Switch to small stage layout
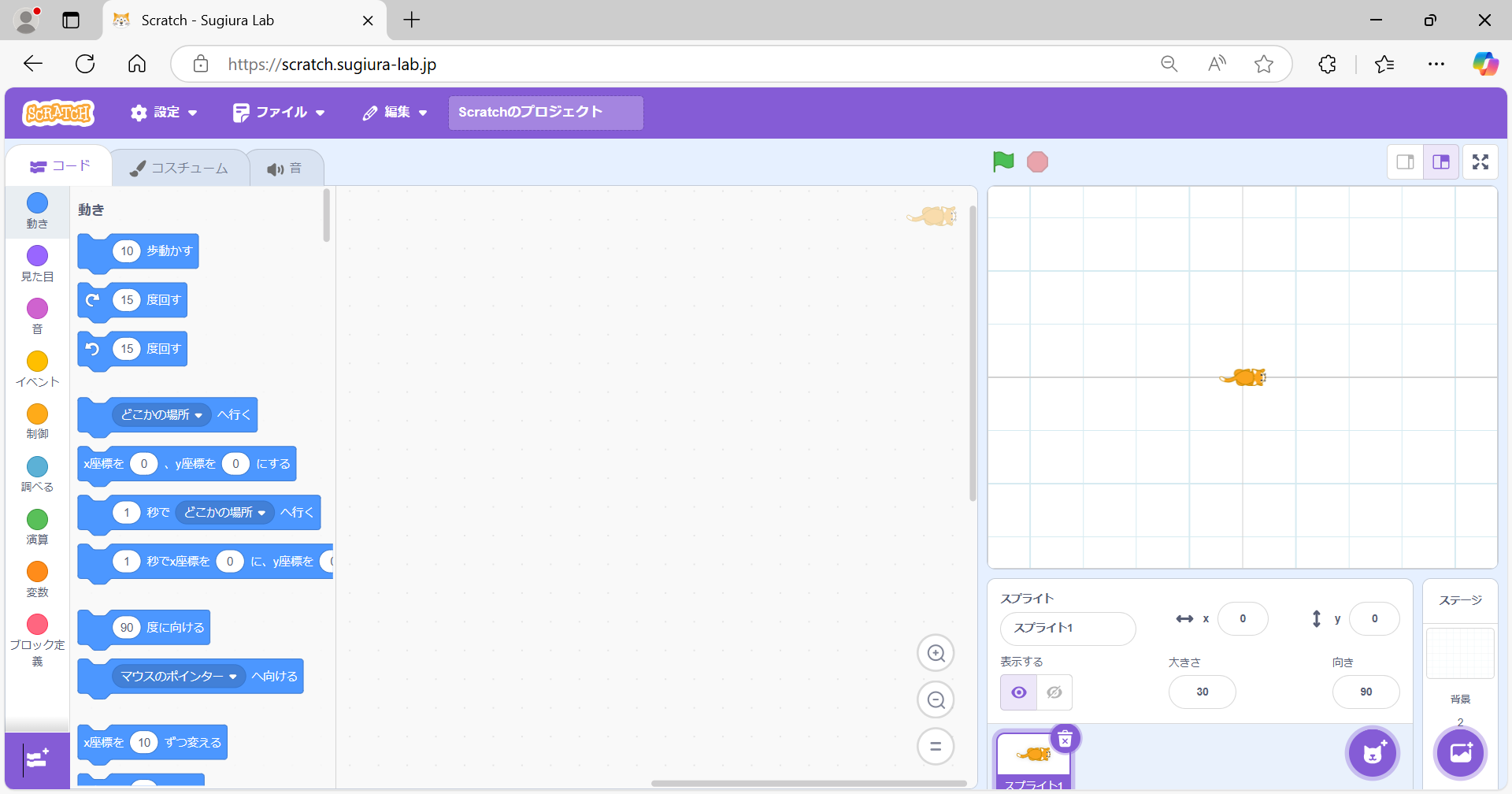The width and height of the screenshot is (1512, 794). 1405,161
